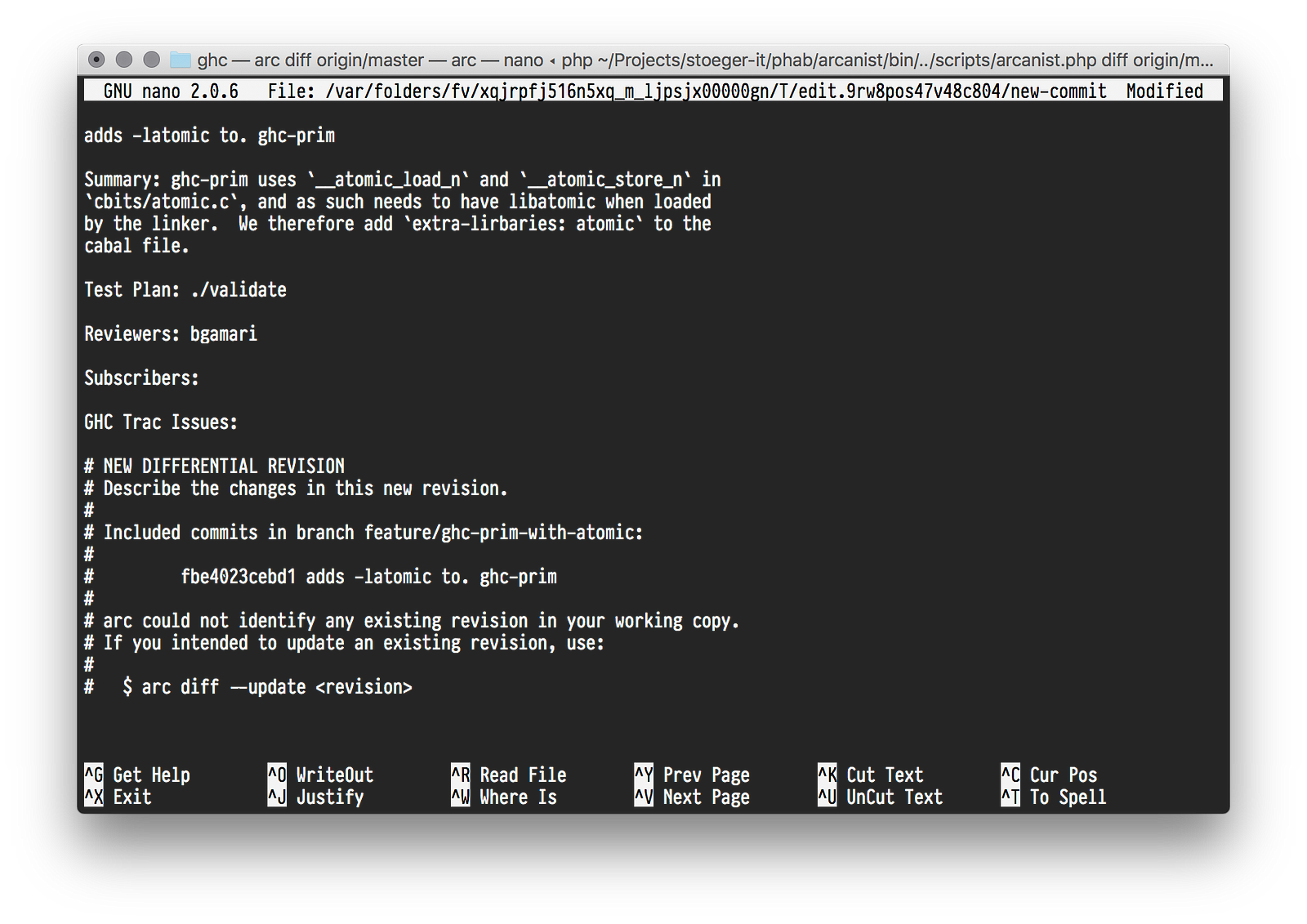The height and width of the screenshot is (924, 1307).
Task: Click the '^U UnCut Text' shortcut
Action: [880, 797]
